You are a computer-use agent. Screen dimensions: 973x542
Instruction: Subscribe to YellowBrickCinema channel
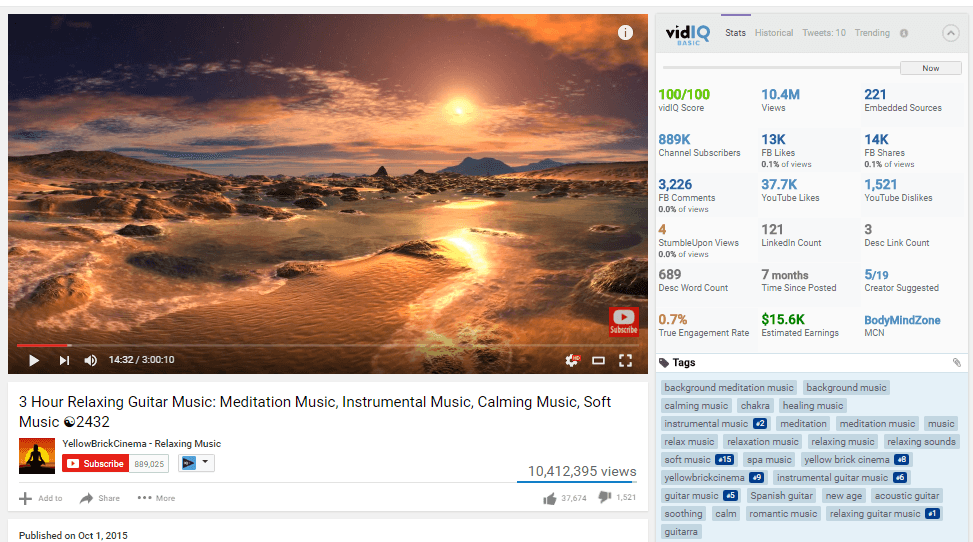pos(96,463)
